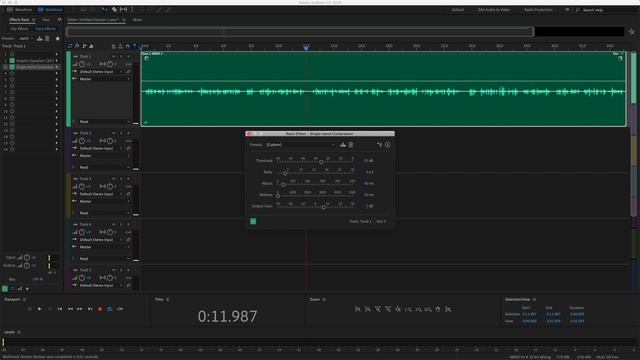The width and height of the screenshot is (640, 360).
Task: Solo Track 1
Action: 121,56
